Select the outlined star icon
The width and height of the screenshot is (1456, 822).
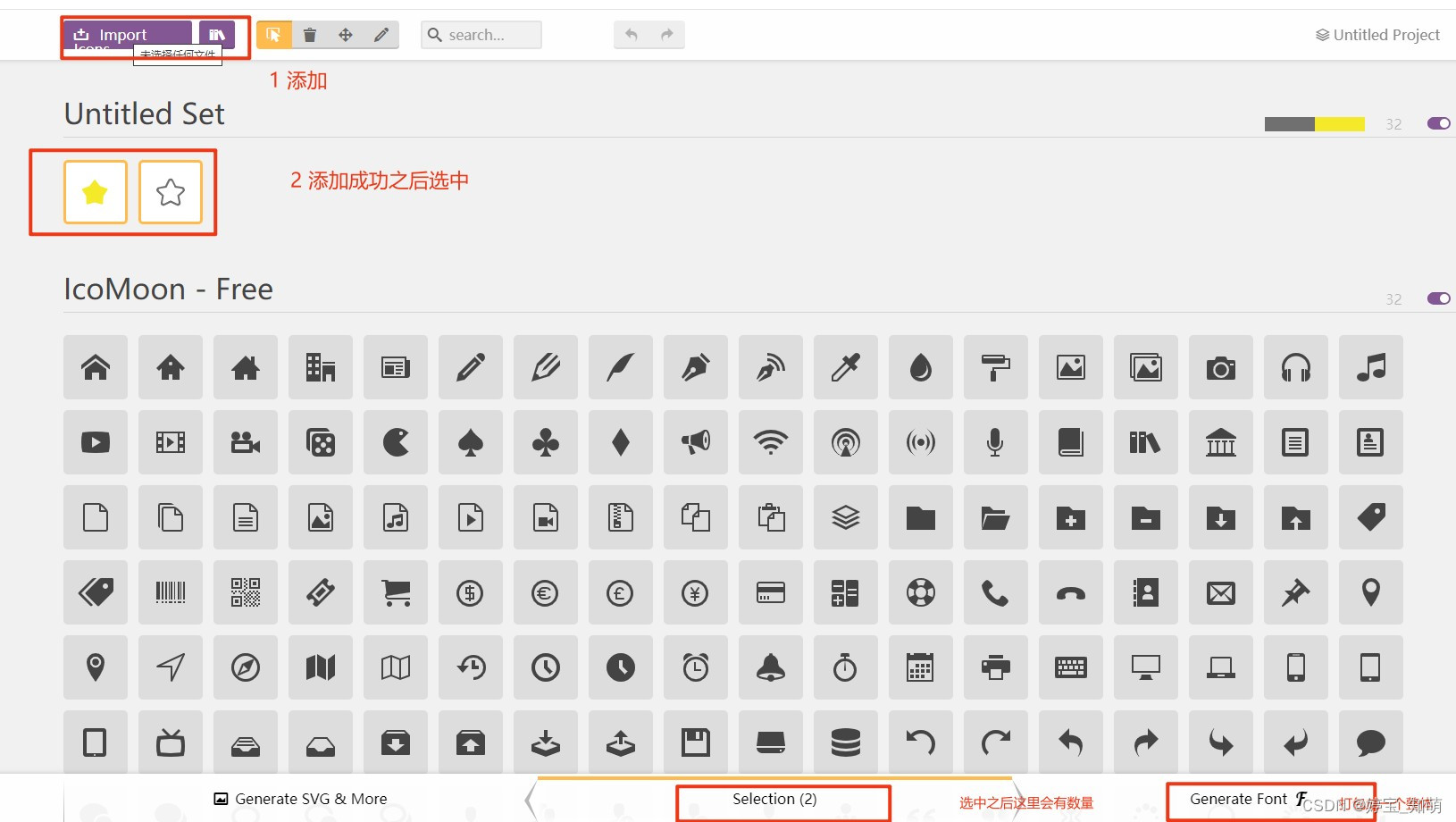[171, 192]
